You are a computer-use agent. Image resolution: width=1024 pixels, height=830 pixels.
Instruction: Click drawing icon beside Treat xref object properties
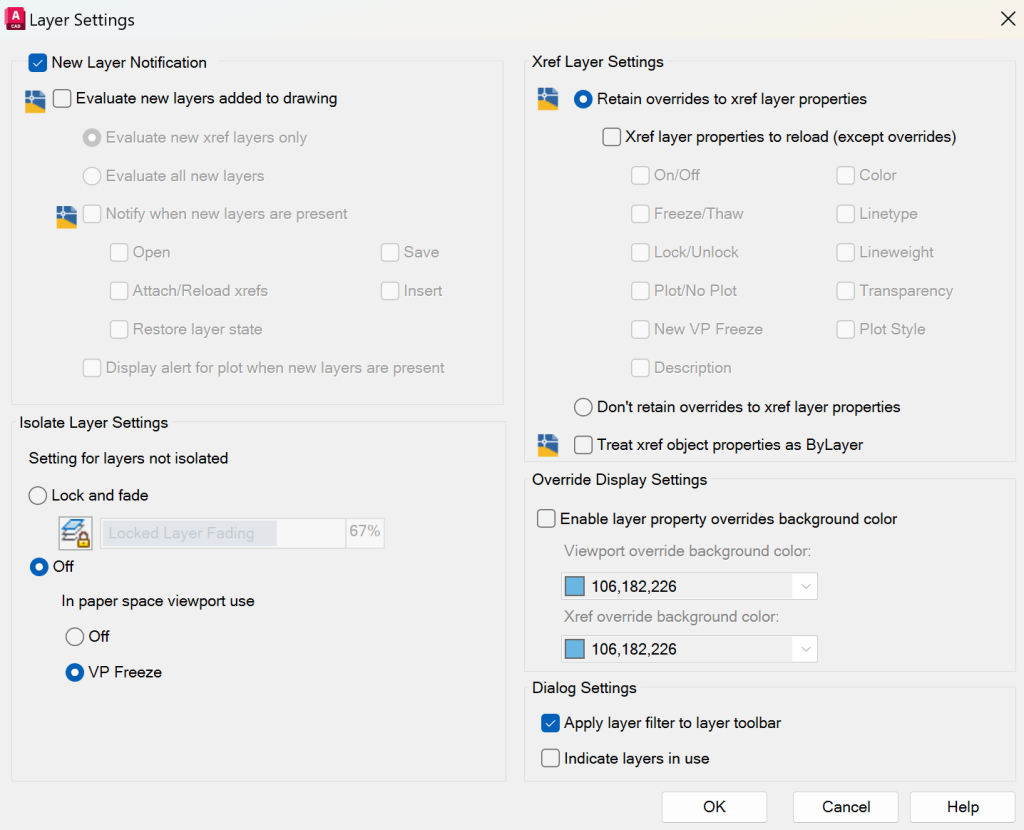547,445
